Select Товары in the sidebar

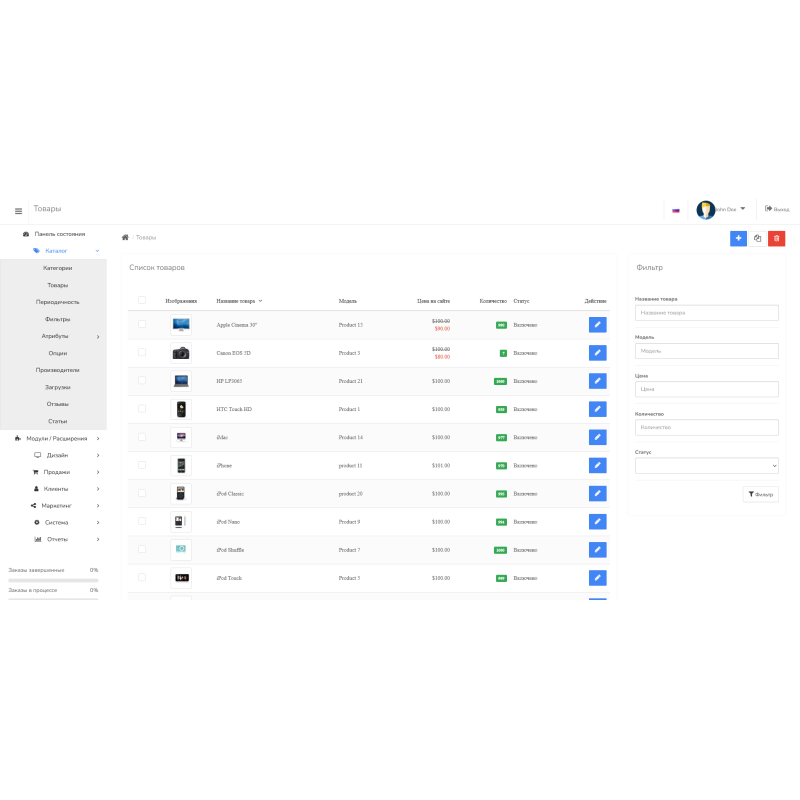click(57, 284)
